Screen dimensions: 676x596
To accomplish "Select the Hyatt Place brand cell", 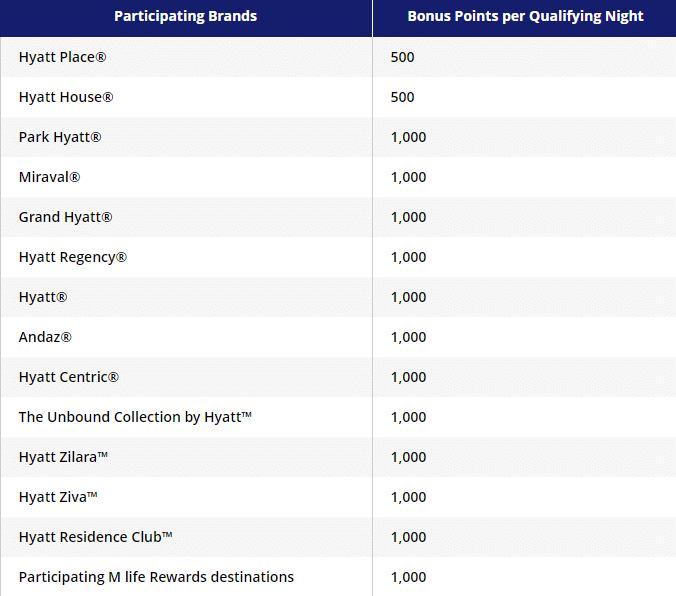I will pos(63,57).
